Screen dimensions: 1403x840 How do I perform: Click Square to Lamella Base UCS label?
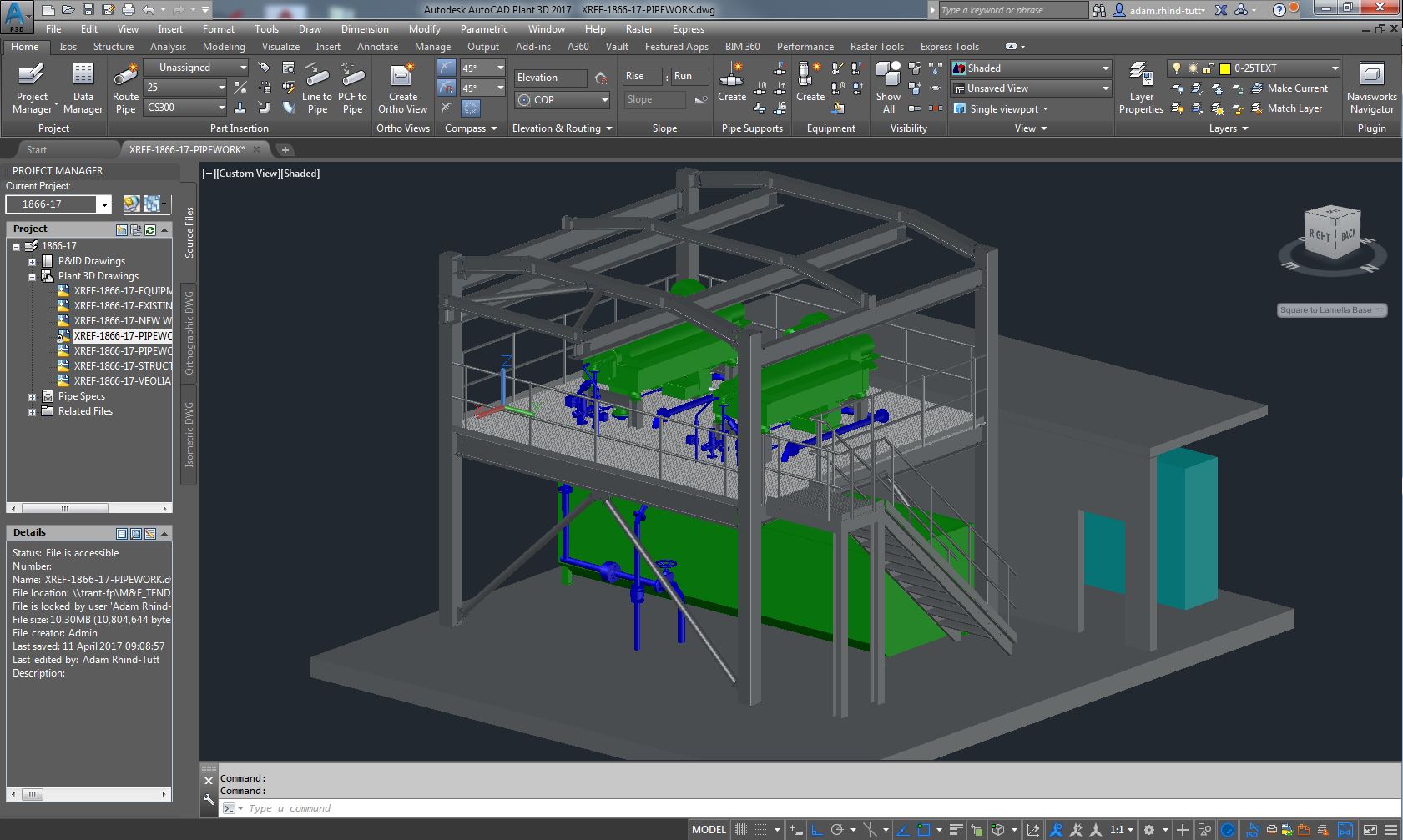click(1332, 310)
